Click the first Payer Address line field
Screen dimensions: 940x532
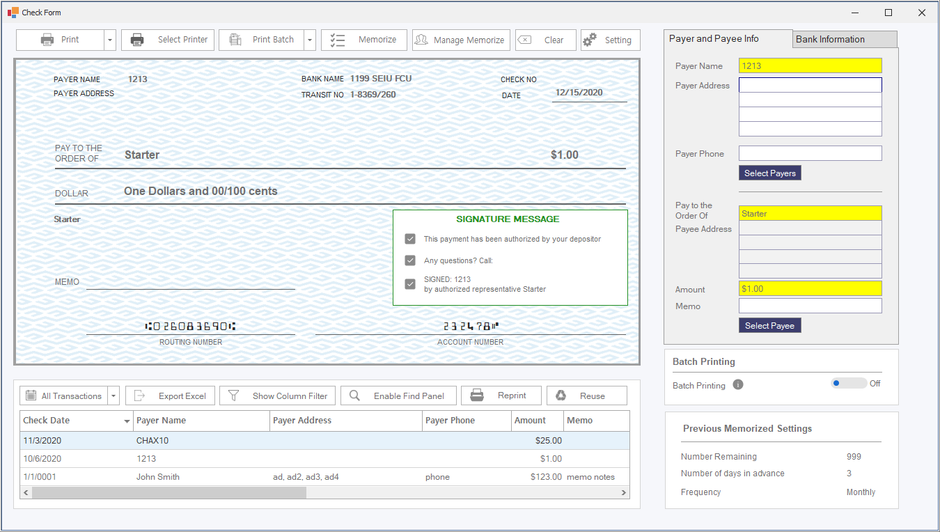(811, 85)
